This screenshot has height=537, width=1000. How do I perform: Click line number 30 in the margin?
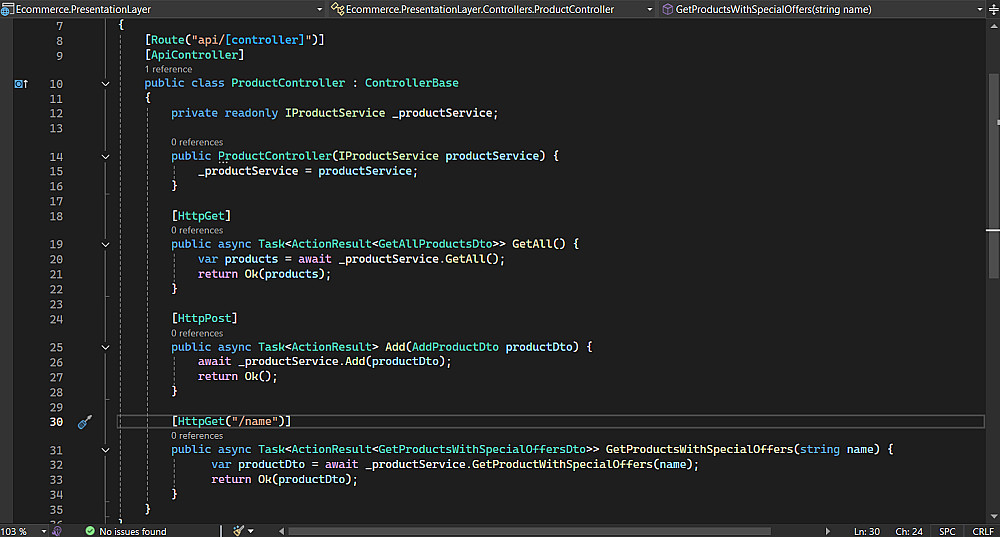(x=56, y=422)
